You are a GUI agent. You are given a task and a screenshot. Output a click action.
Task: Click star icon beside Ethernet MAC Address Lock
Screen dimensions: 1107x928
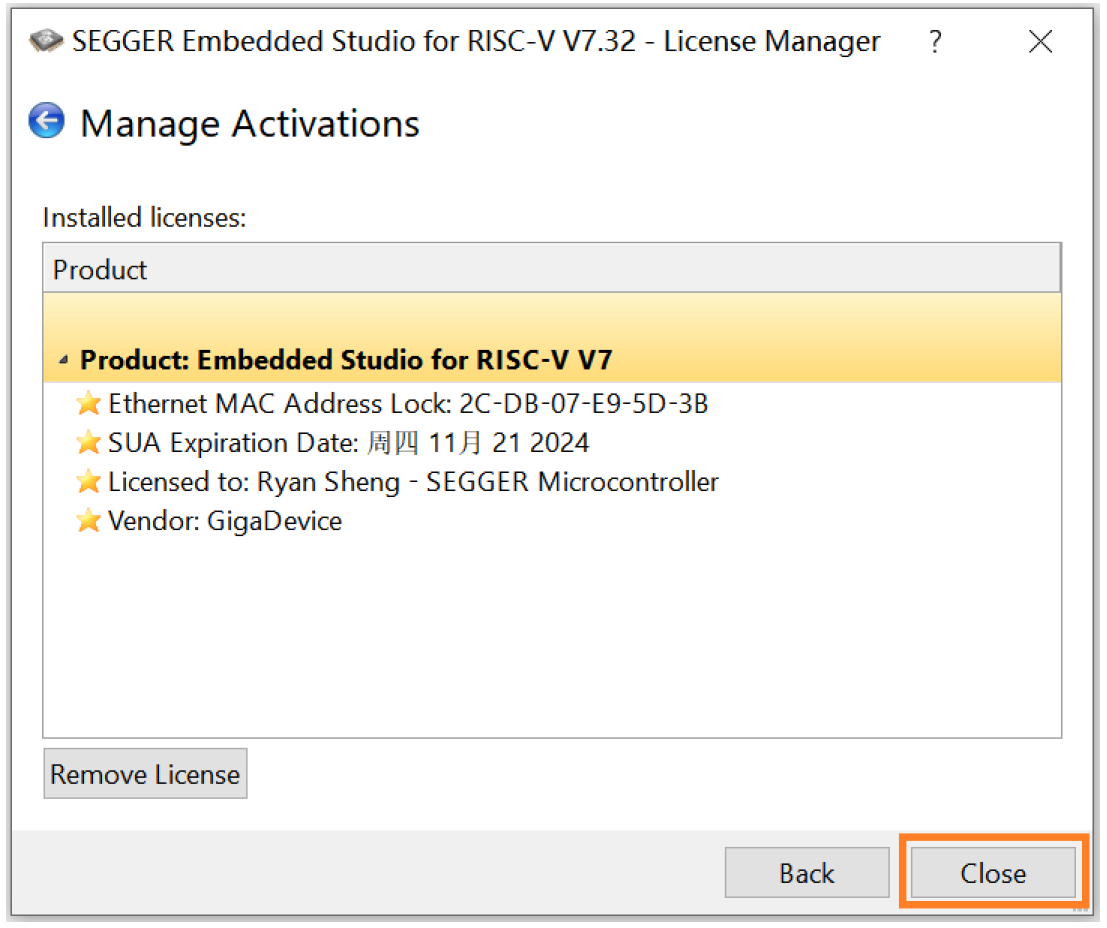pyautogui.click(x=89, y=404)
